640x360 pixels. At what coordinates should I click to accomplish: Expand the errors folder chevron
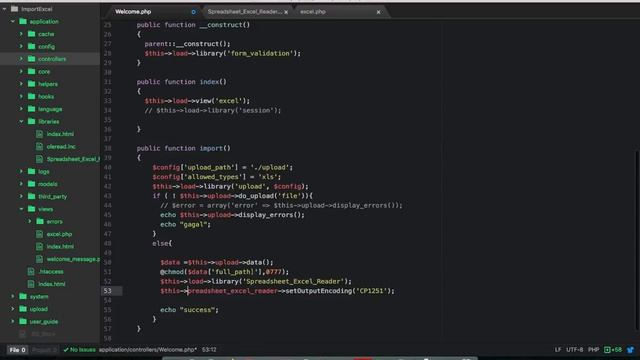(30, 221)
